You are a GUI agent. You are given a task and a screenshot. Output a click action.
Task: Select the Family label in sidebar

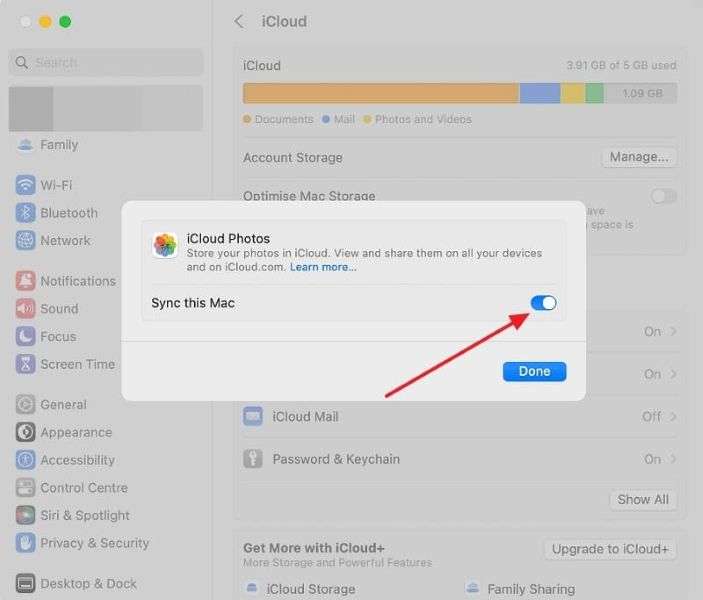tap(59, 145)
